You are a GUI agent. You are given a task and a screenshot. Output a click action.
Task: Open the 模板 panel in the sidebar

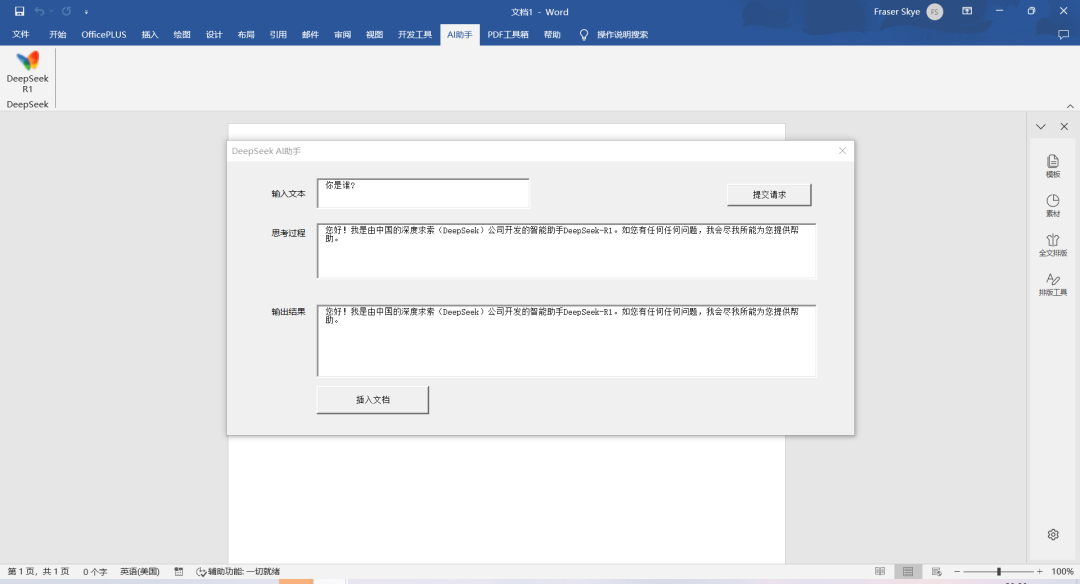click(1053, 166)
